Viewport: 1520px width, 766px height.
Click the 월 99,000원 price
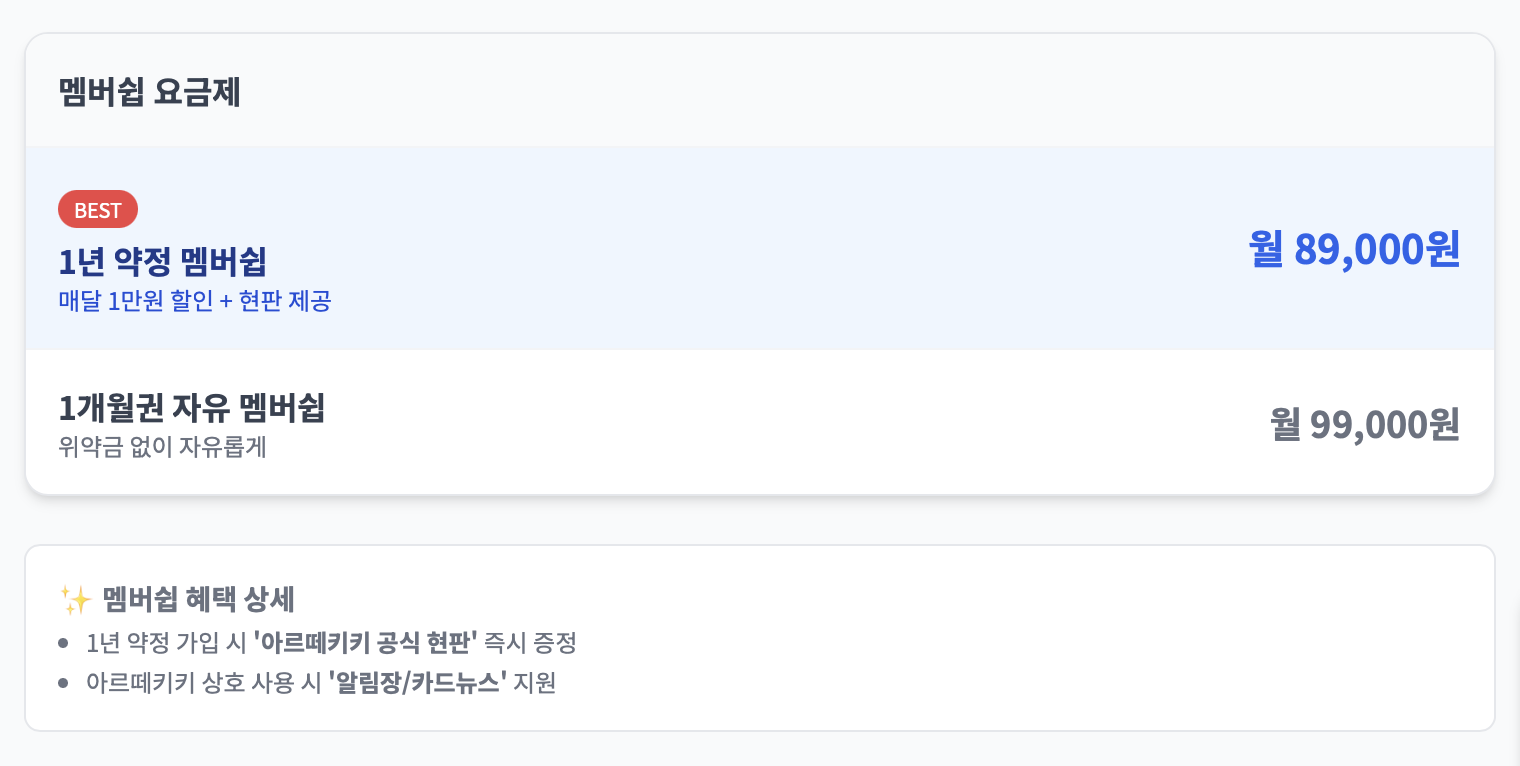coord(1364,425)
